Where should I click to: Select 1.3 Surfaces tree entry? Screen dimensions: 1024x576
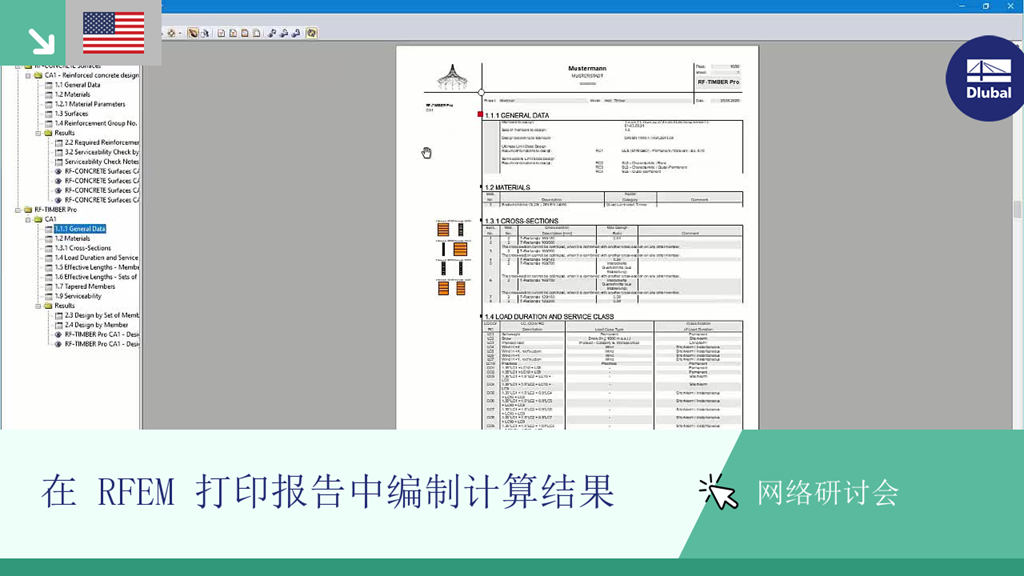click(71, 114)
